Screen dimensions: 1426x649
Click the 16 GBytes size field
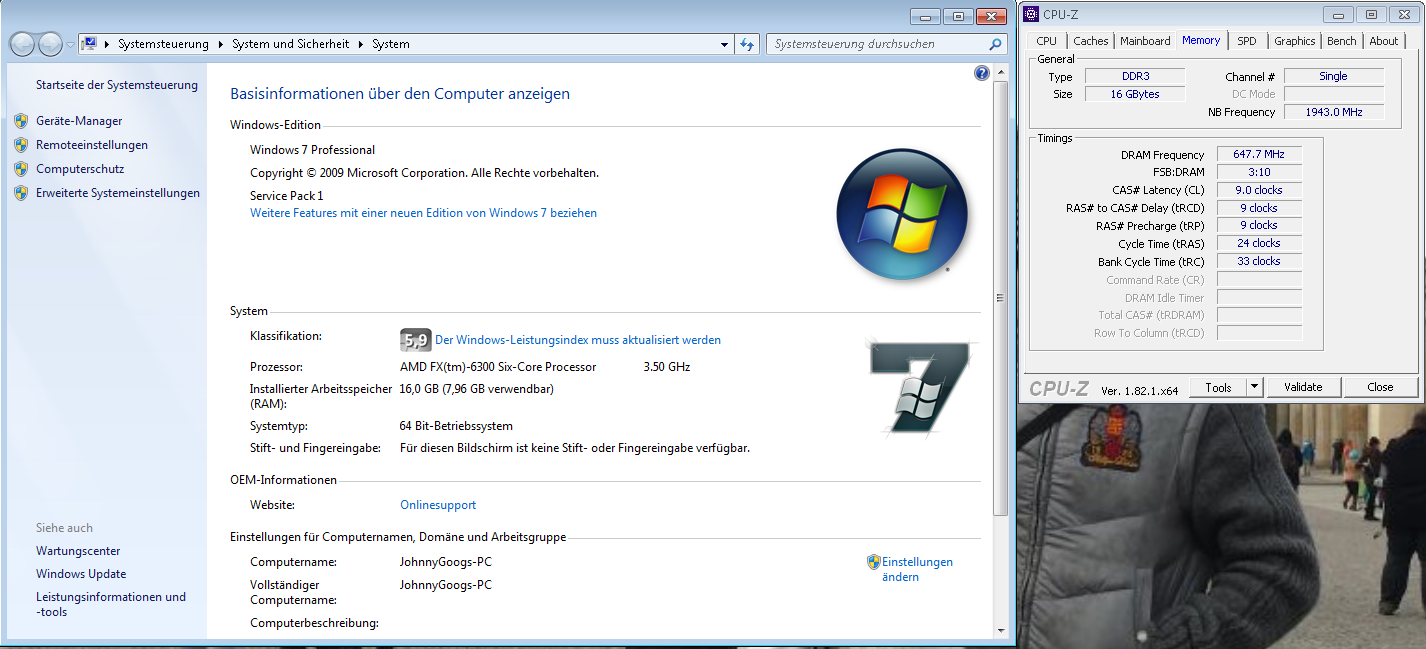pyautogui.click(x=1136, y=94)
